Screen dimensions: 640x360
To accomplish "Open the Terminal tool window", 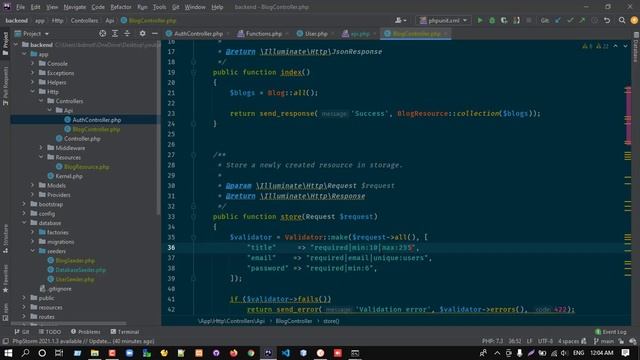I will pyautogui.click(x=125, y=332).
